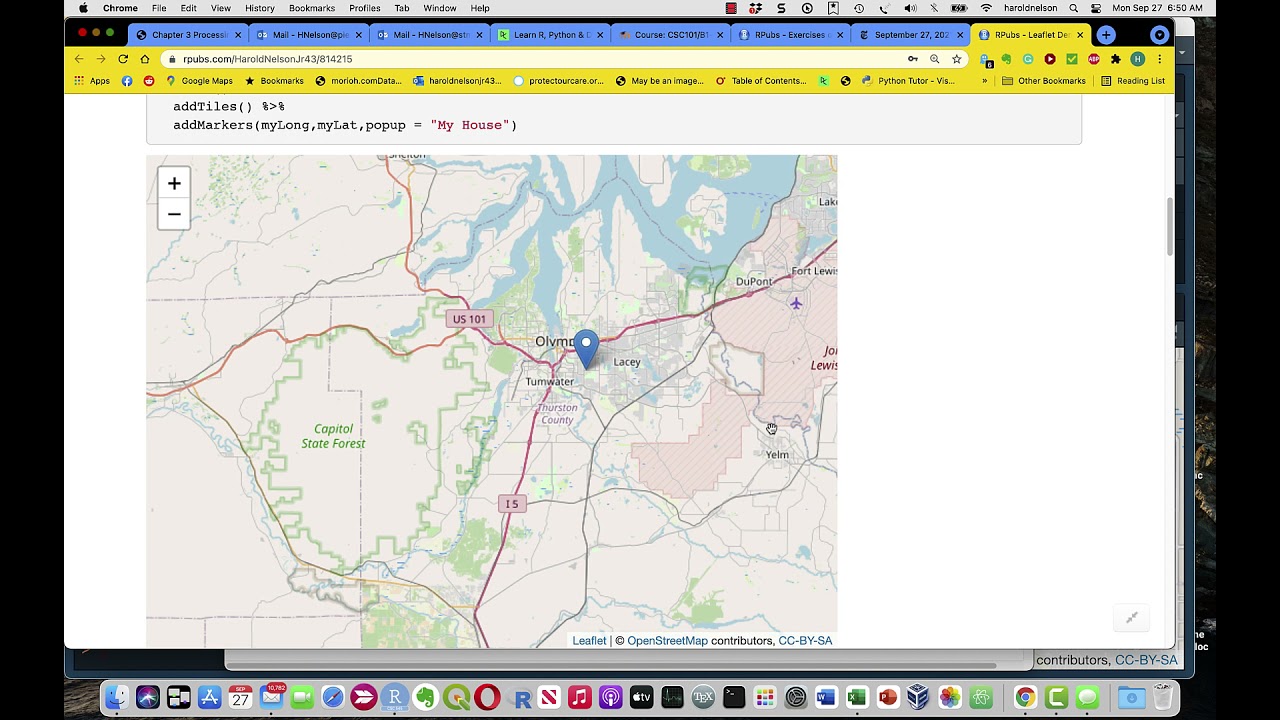This screenshot has width=1280, height=720.
Task: Switch to the Chapter 3 Processing tab
Action: tap(189, 35)
